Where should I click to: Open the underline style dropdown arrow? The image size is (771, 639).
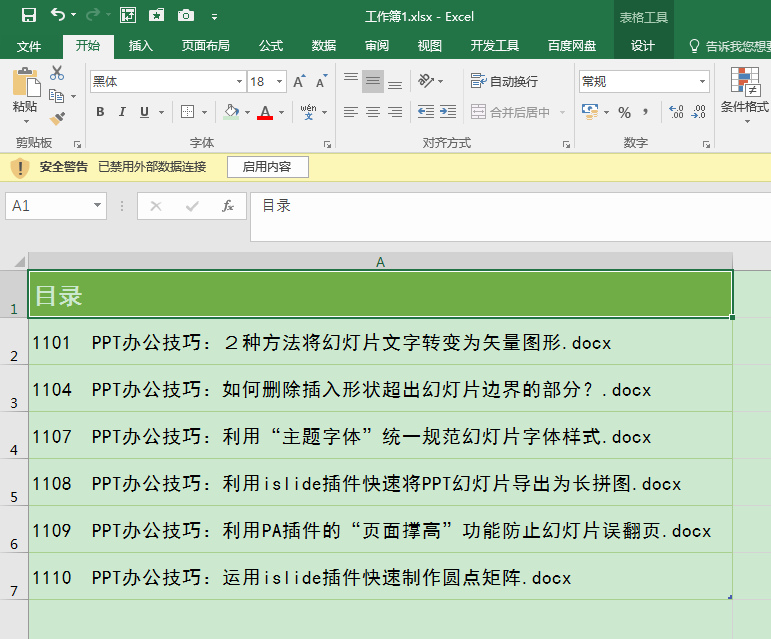tap(161, 113)
